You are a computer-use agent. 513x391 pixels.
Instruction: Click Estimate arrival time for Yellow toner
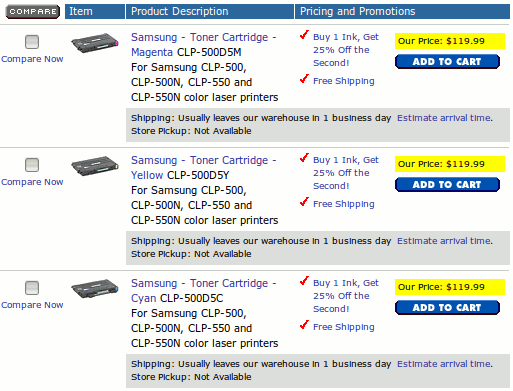coord(445,241)
